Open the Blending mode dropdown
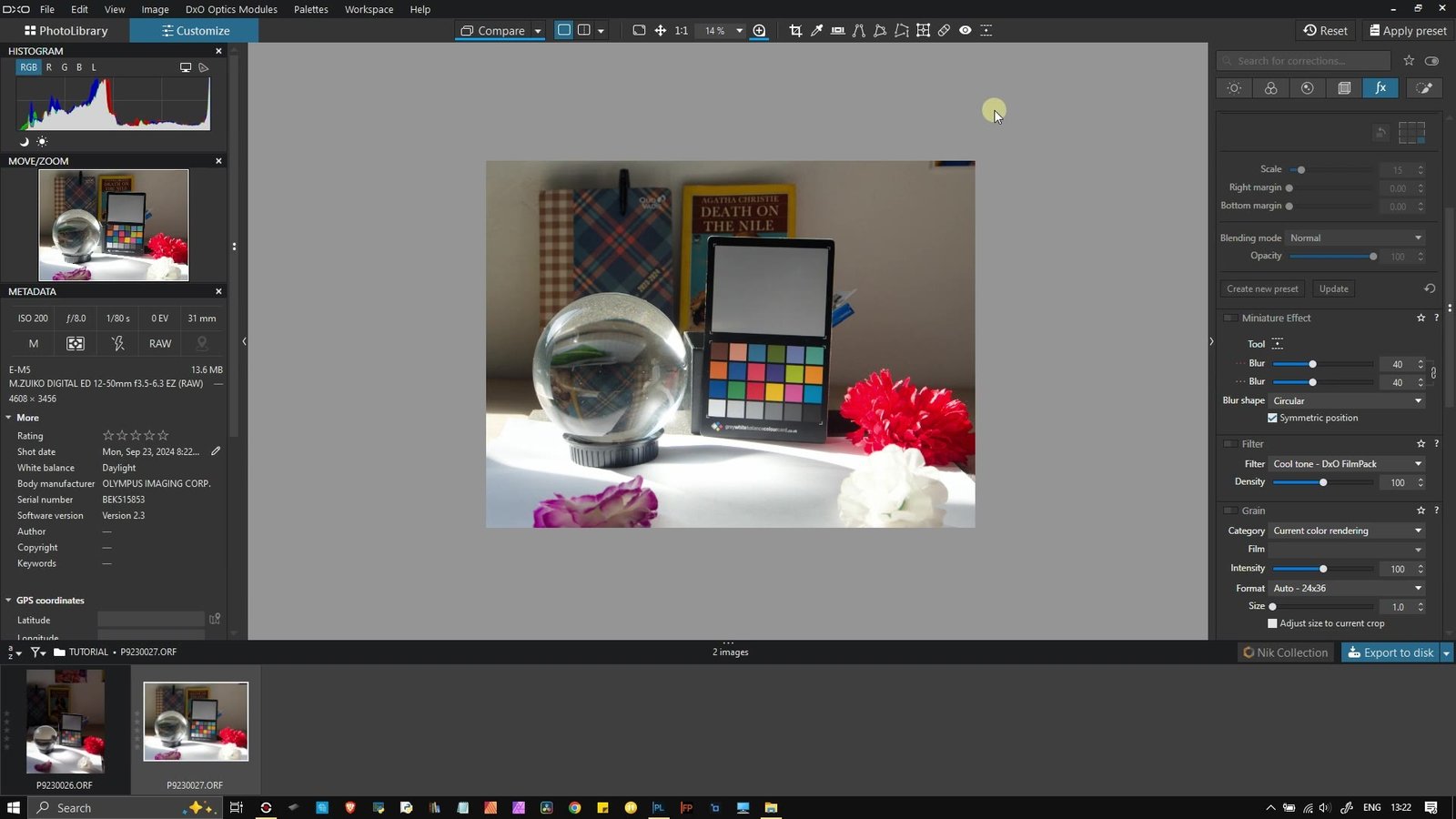The width and height of the screenshot is (1456, 819). pyautogui.click(x=1356, y=238)
